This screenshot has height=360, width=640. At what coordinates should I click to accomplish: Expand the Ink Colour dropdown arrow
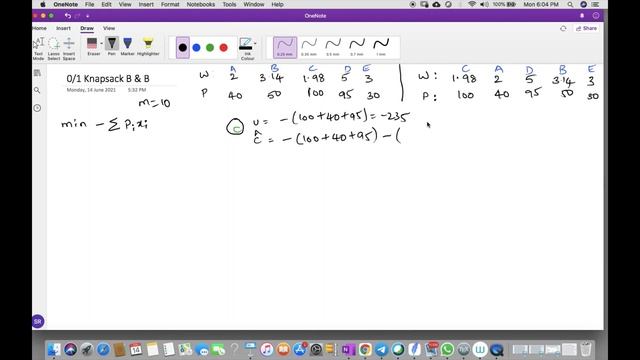click(x=255, y=43)
